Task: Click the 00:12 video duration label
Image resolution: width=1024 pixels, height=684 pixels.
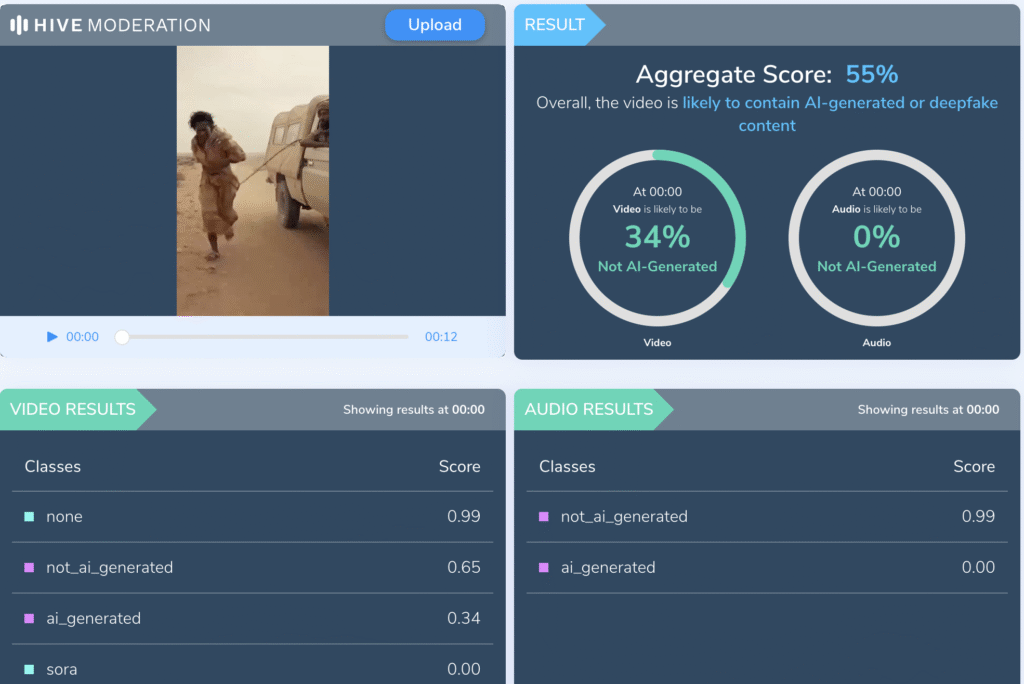Action: point(441,337)
